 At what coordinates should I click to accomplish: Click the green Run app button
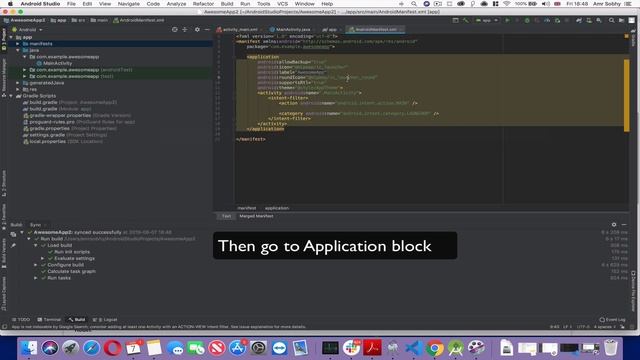(507, 20)
